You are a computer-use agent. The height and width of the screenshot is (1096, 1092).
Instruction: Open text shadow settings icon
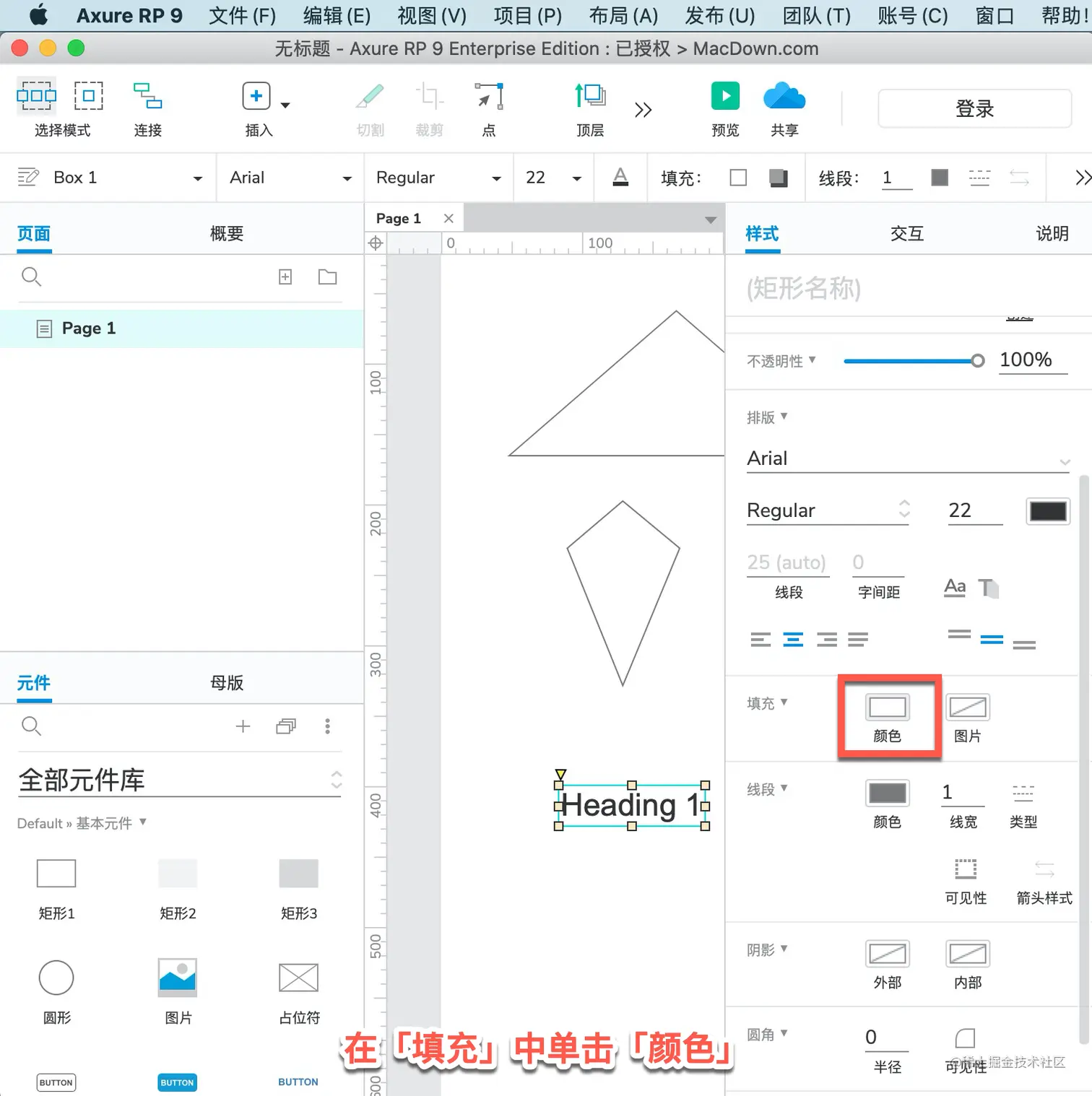tap(988, 588)
